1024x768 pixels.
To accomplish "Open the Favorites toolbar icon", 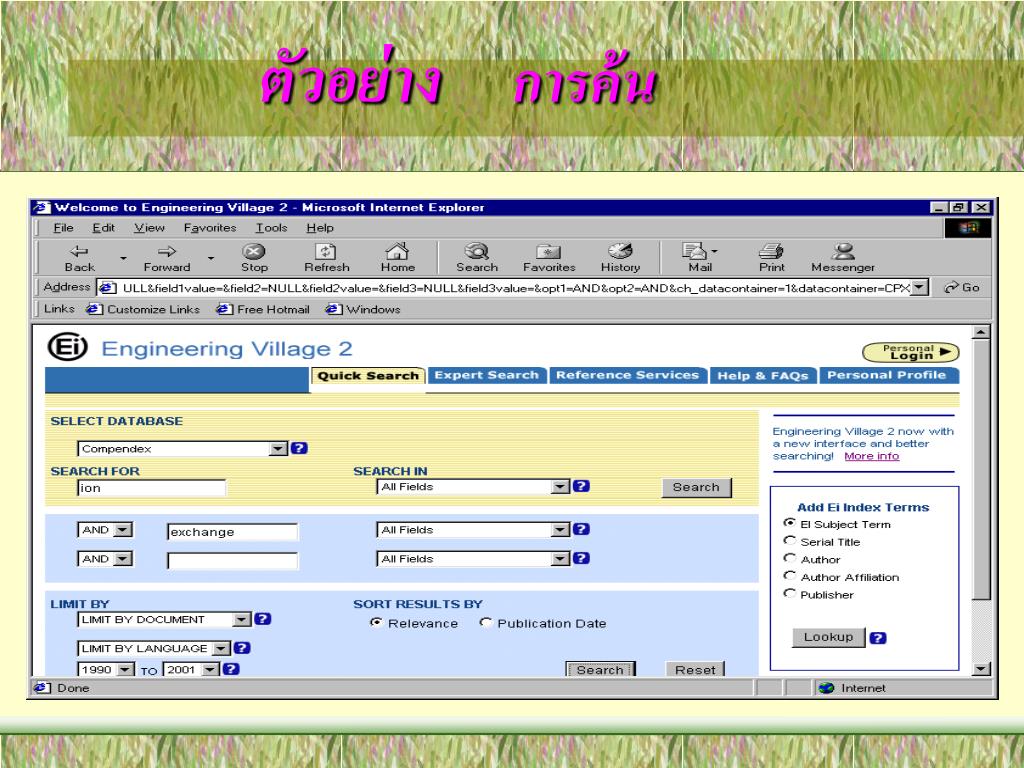I will (549, 251).
